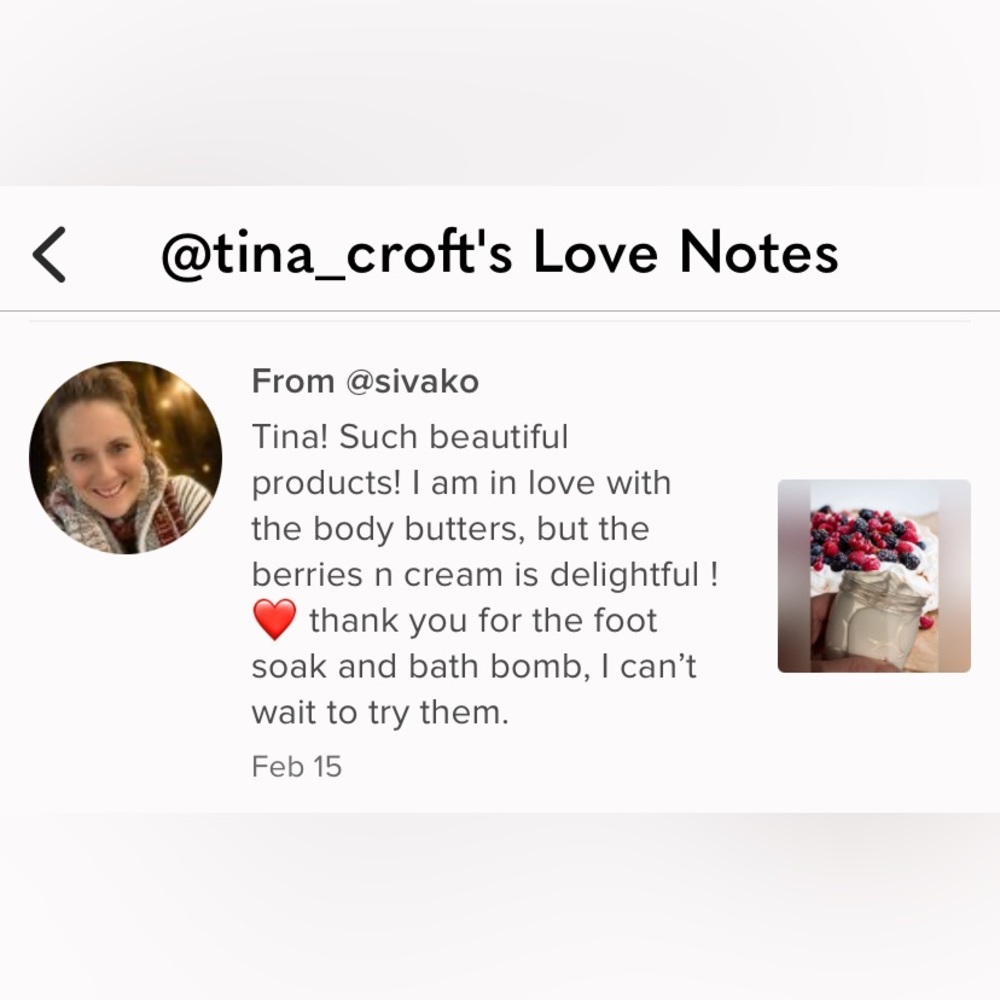Tap the word 'From' before the username
Viewport: 1000px width, 1000px height.
pyautogui.click(x=293, y=381)
